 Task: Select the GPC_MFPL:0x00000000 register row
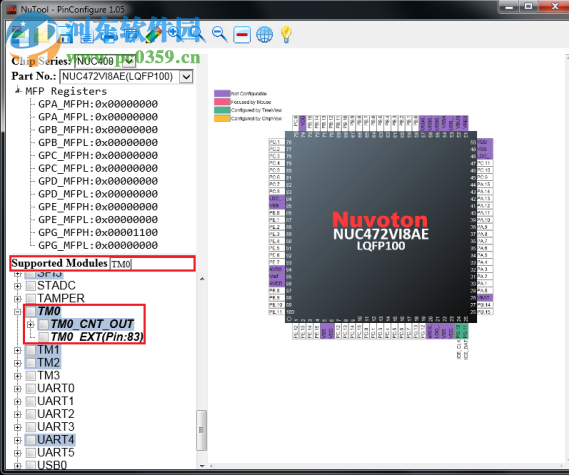click(x=98, y=168)
